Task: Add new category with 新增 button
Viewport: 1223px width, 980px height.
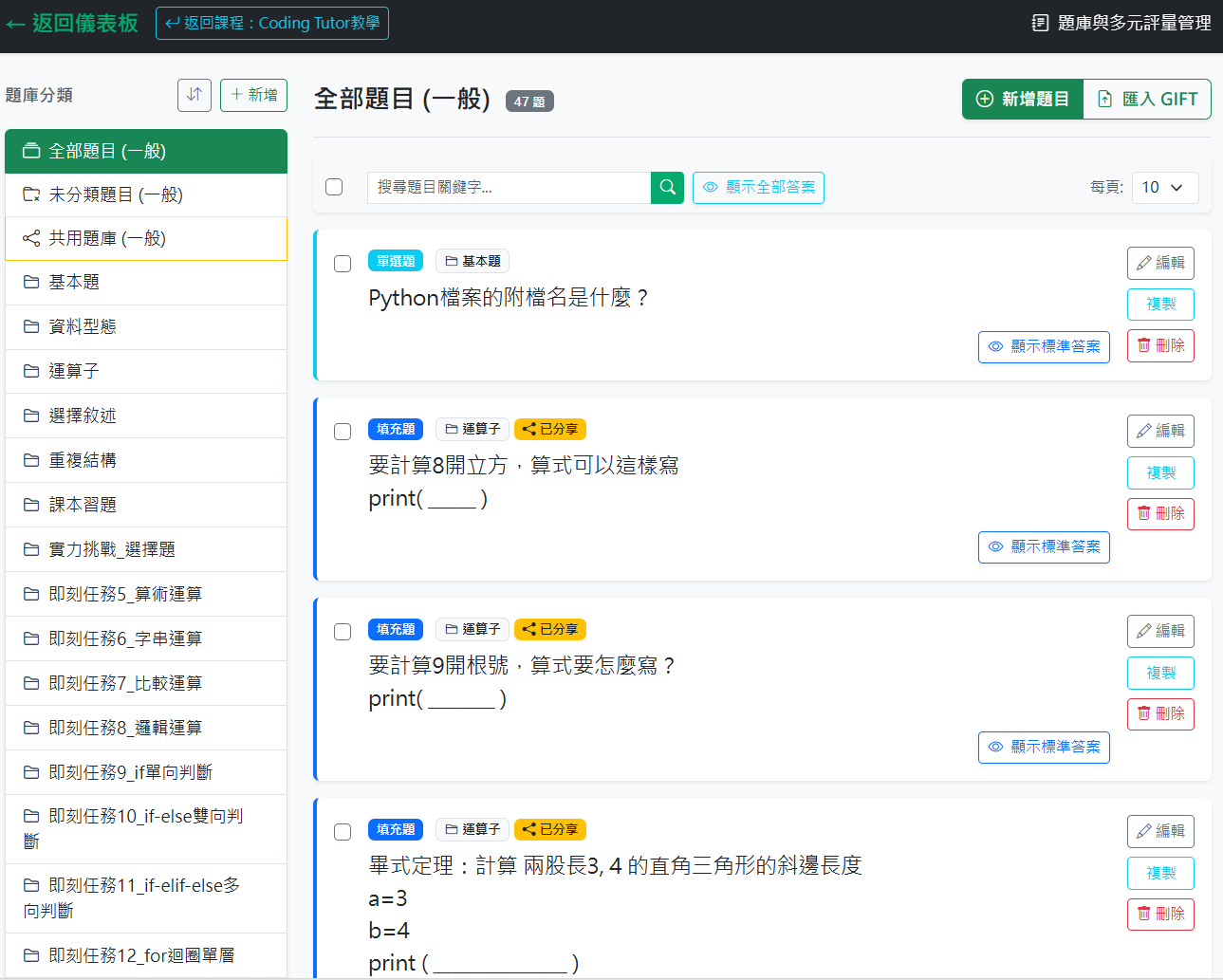Action: (253, 95)
